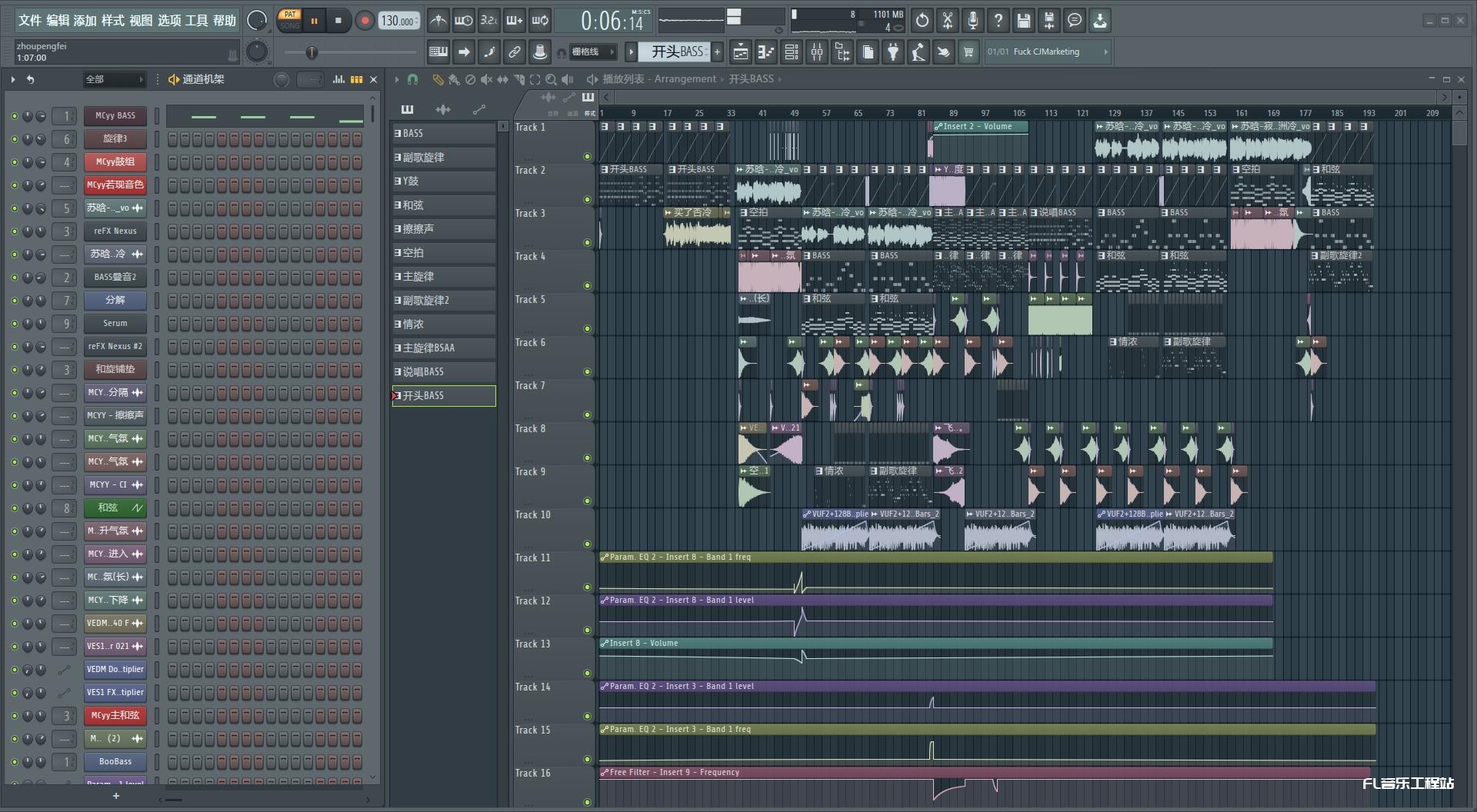Screen dimensions: 1477x812
Task: Open the tempo tapper icon
Action: click(918, 52)
